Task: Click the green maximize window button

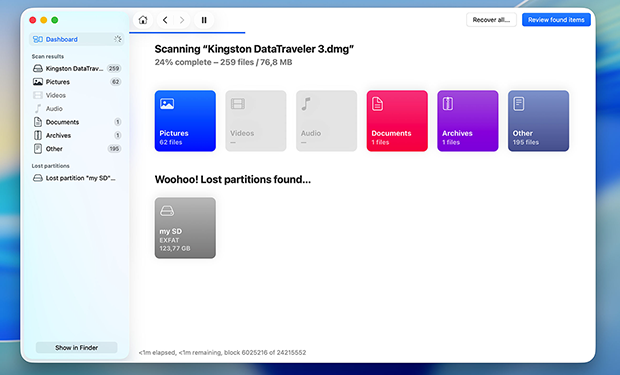Action: 55,20
